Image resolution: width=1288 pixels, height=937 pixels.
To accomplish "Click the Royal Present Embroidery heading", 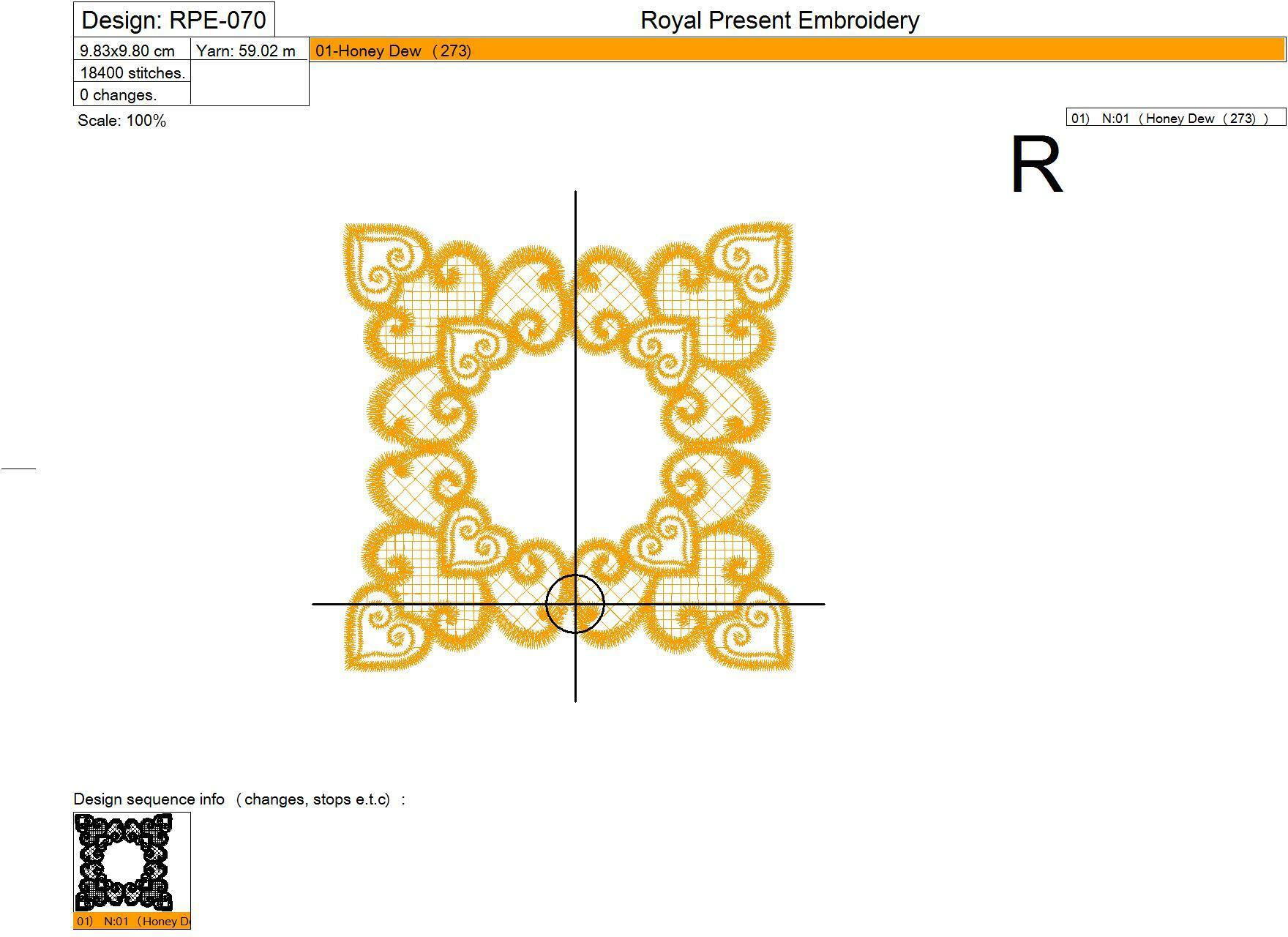I will [780, 20].
